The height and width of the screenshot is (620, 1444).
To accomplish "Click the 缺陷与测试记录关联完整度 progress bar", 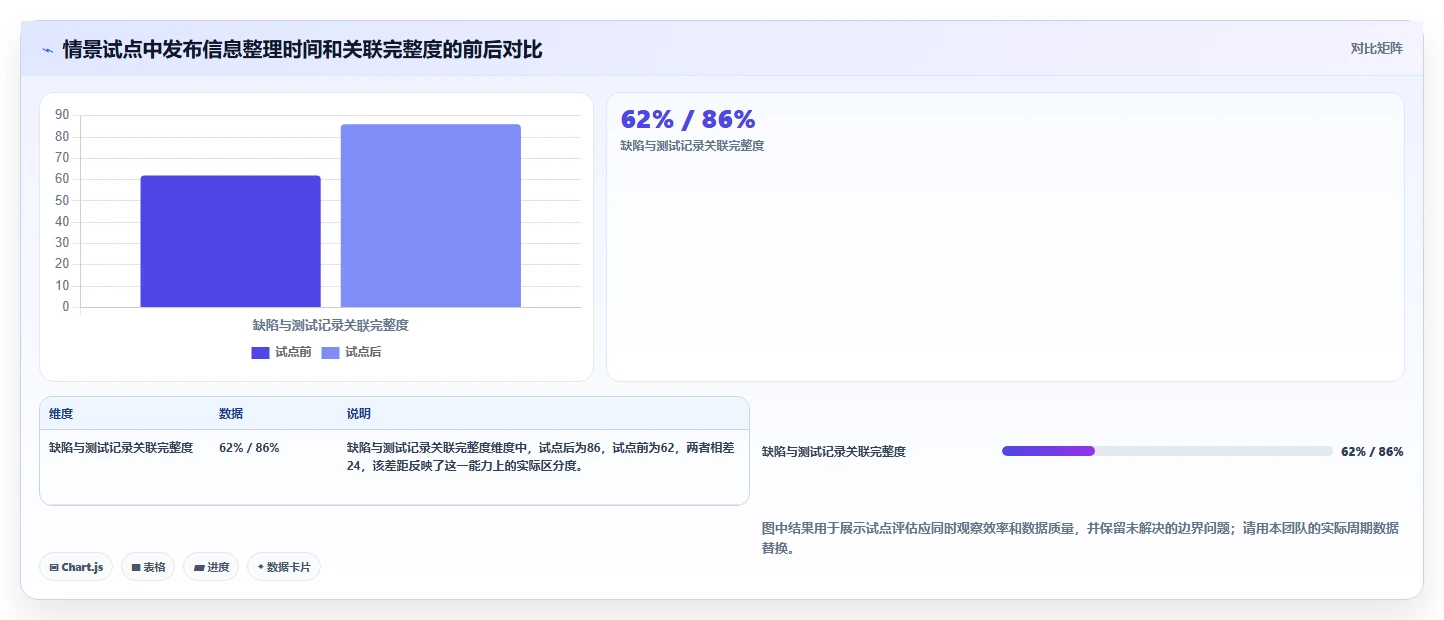I will [x=1167, y=451].
